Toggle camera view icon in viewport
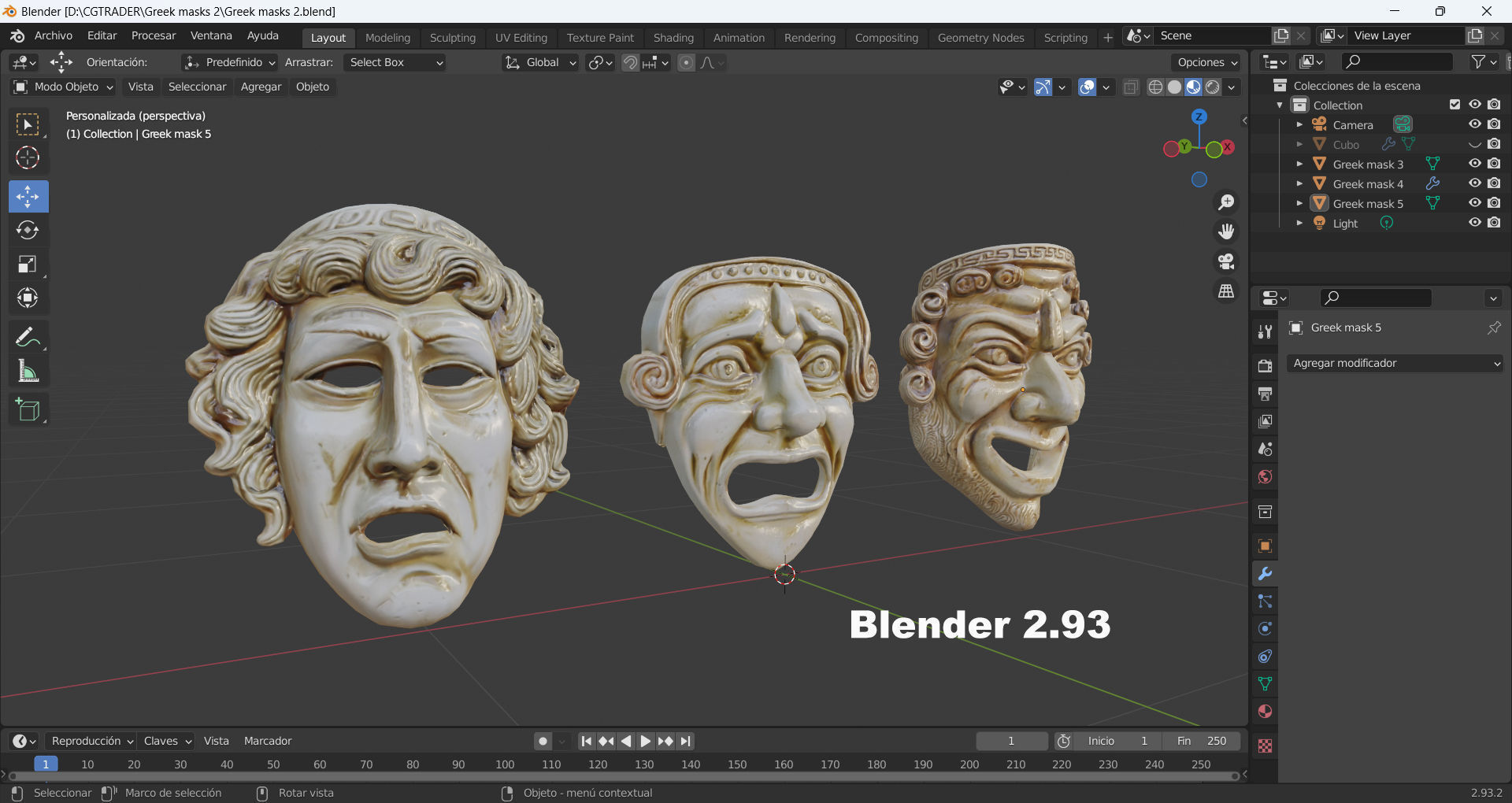This screenshot has height=803, width=1512. 1226,261
